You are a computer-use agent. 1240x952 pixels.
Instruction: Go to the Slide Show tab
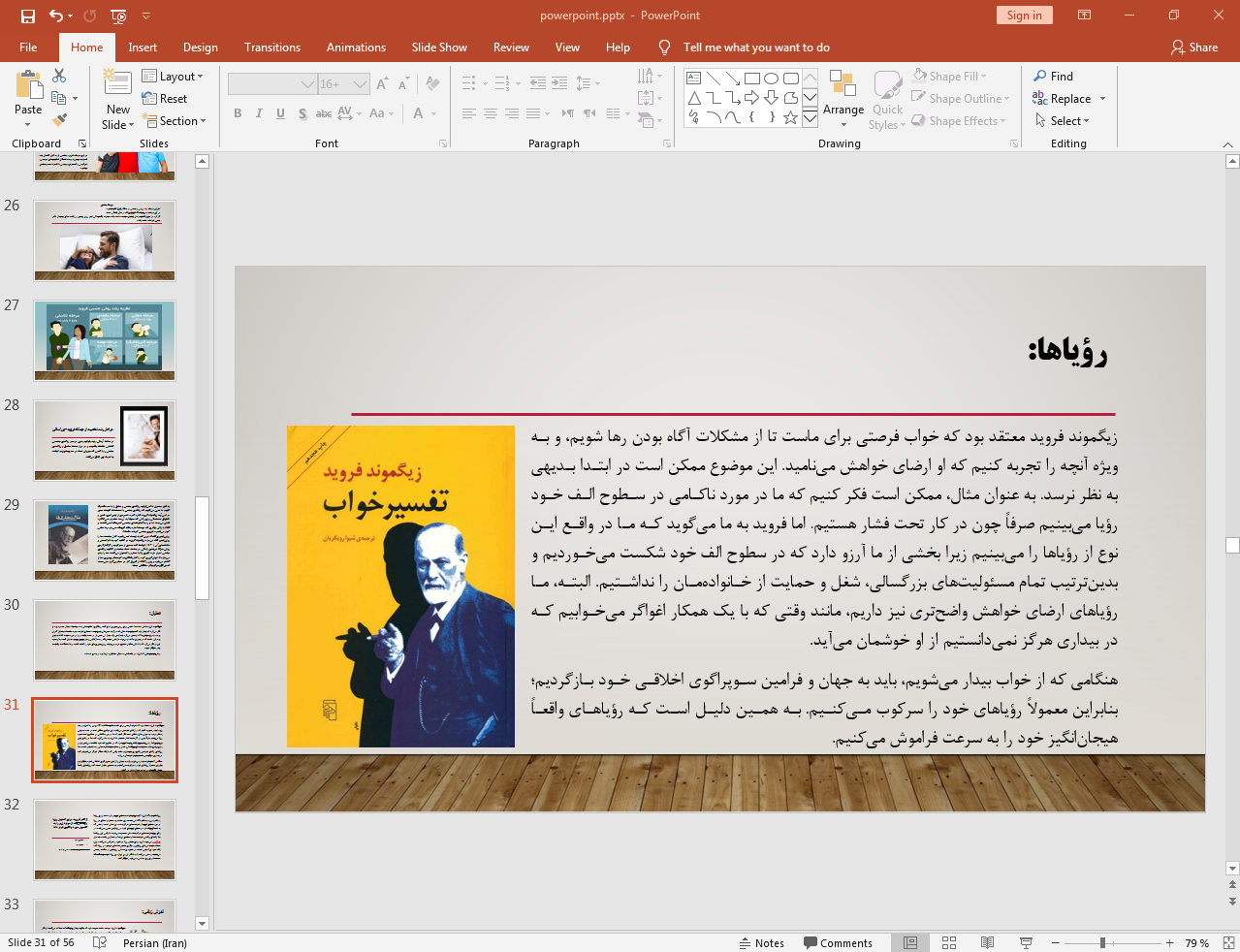click(x=439, y=47)
